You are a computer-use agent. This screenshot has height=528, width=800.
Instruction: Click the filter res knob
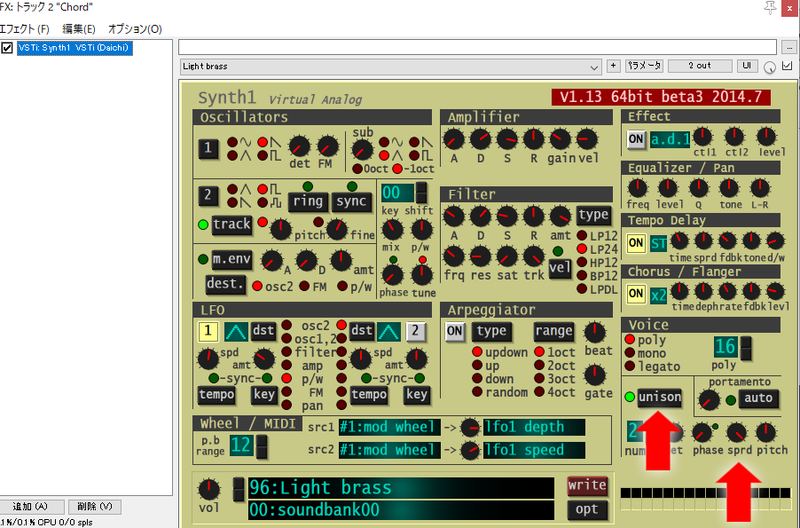480,256
